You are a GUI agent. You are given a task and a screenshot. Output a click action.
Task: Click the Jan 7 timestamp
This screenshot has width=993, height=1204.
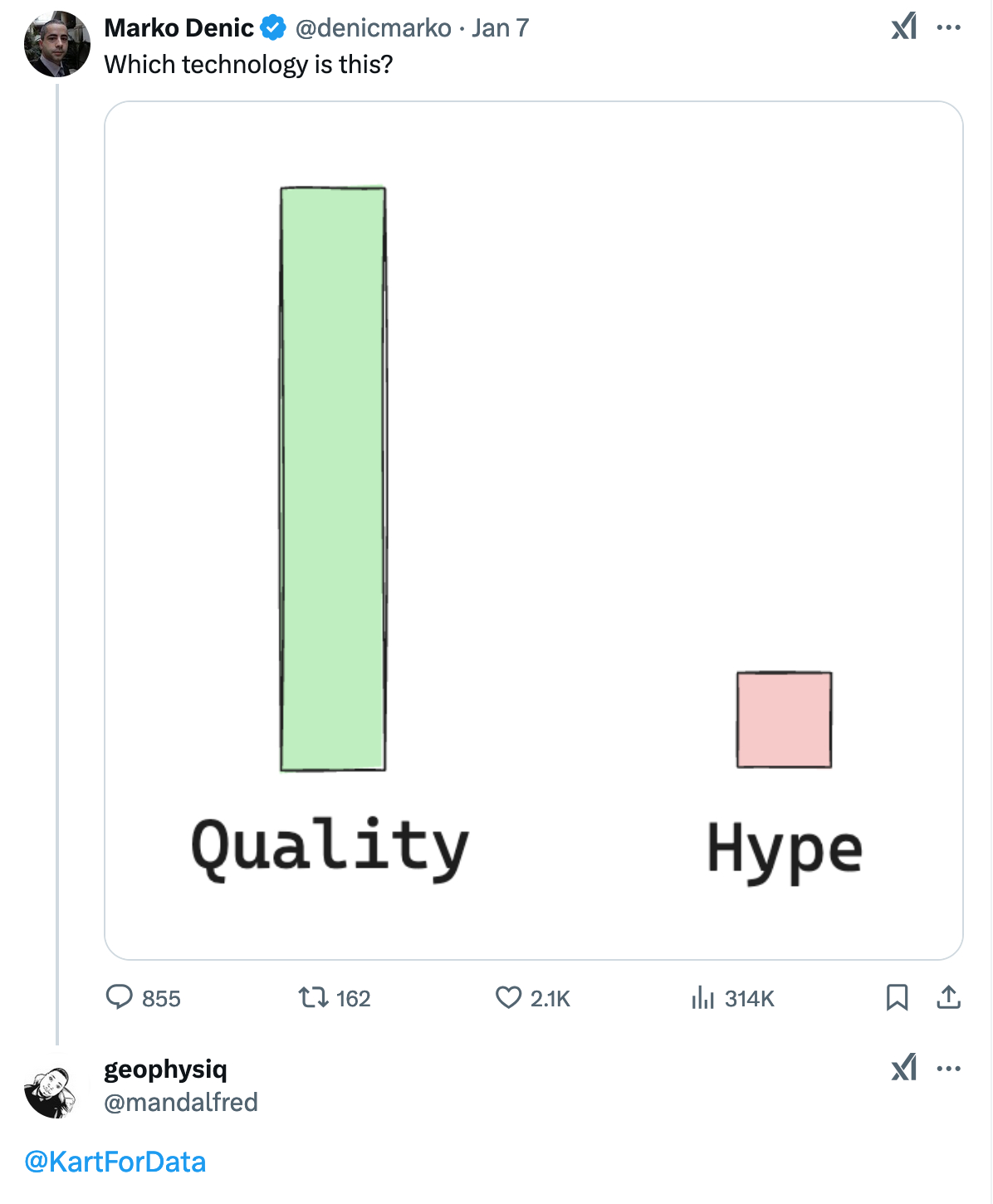click(500, 27)
